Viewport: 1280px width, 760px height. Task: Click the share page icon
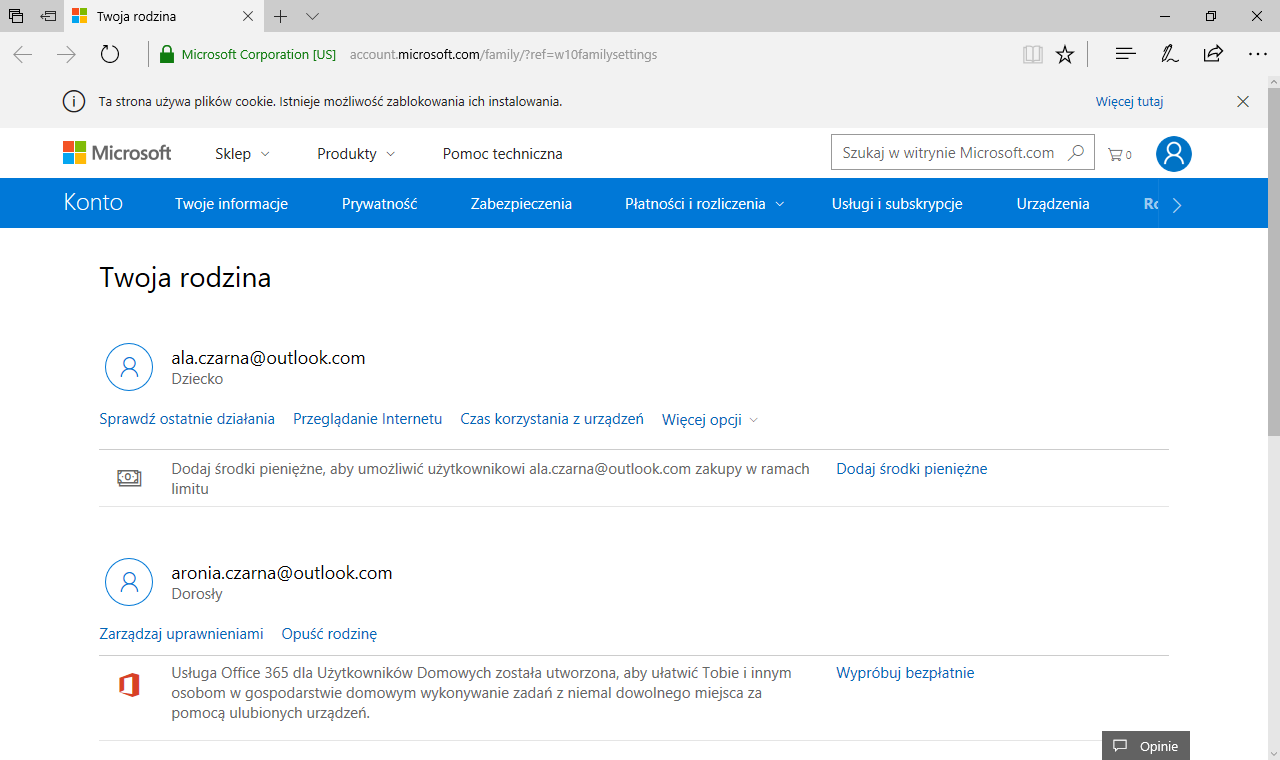[1213, 55]
